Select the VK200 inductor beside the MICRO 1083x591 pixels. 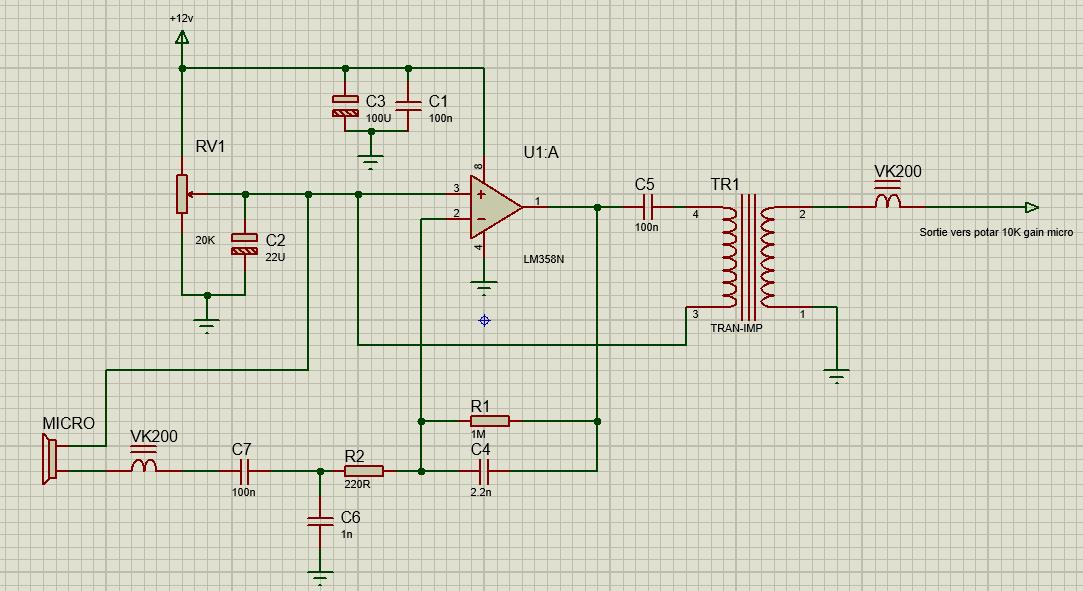144,467
